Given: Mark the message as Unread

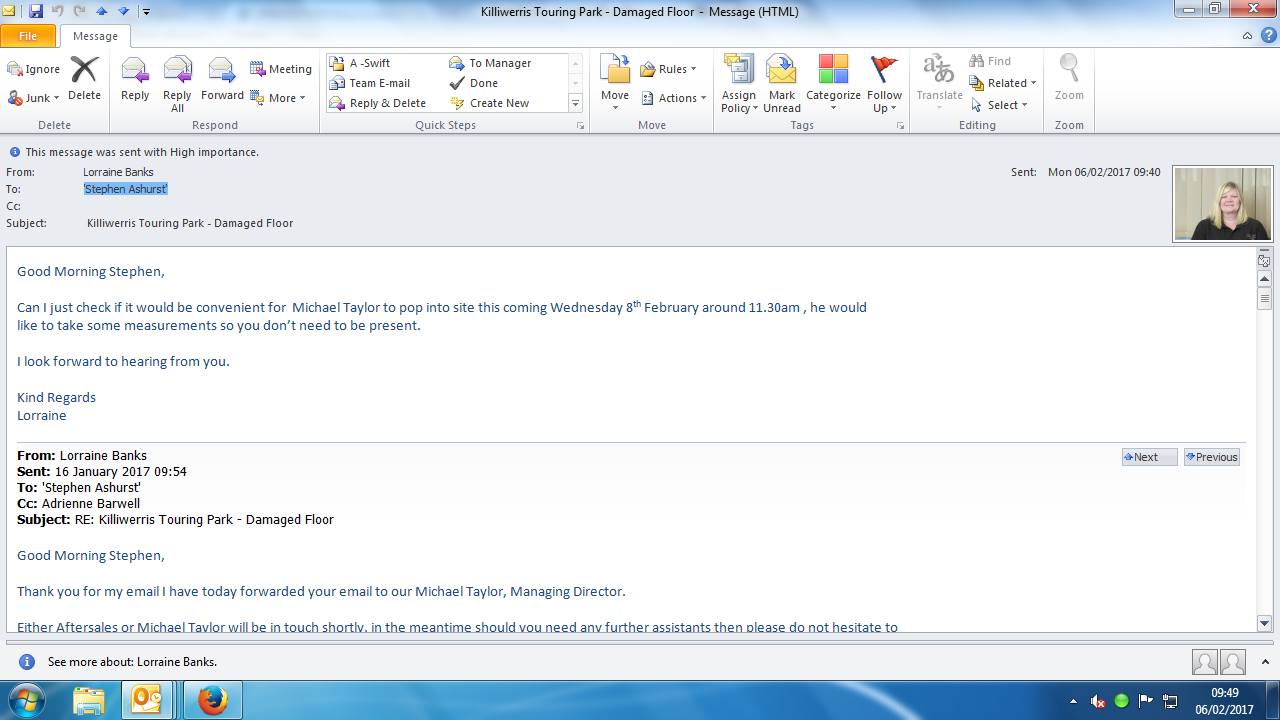Looking at the screenshot, I should coord(781,82).
